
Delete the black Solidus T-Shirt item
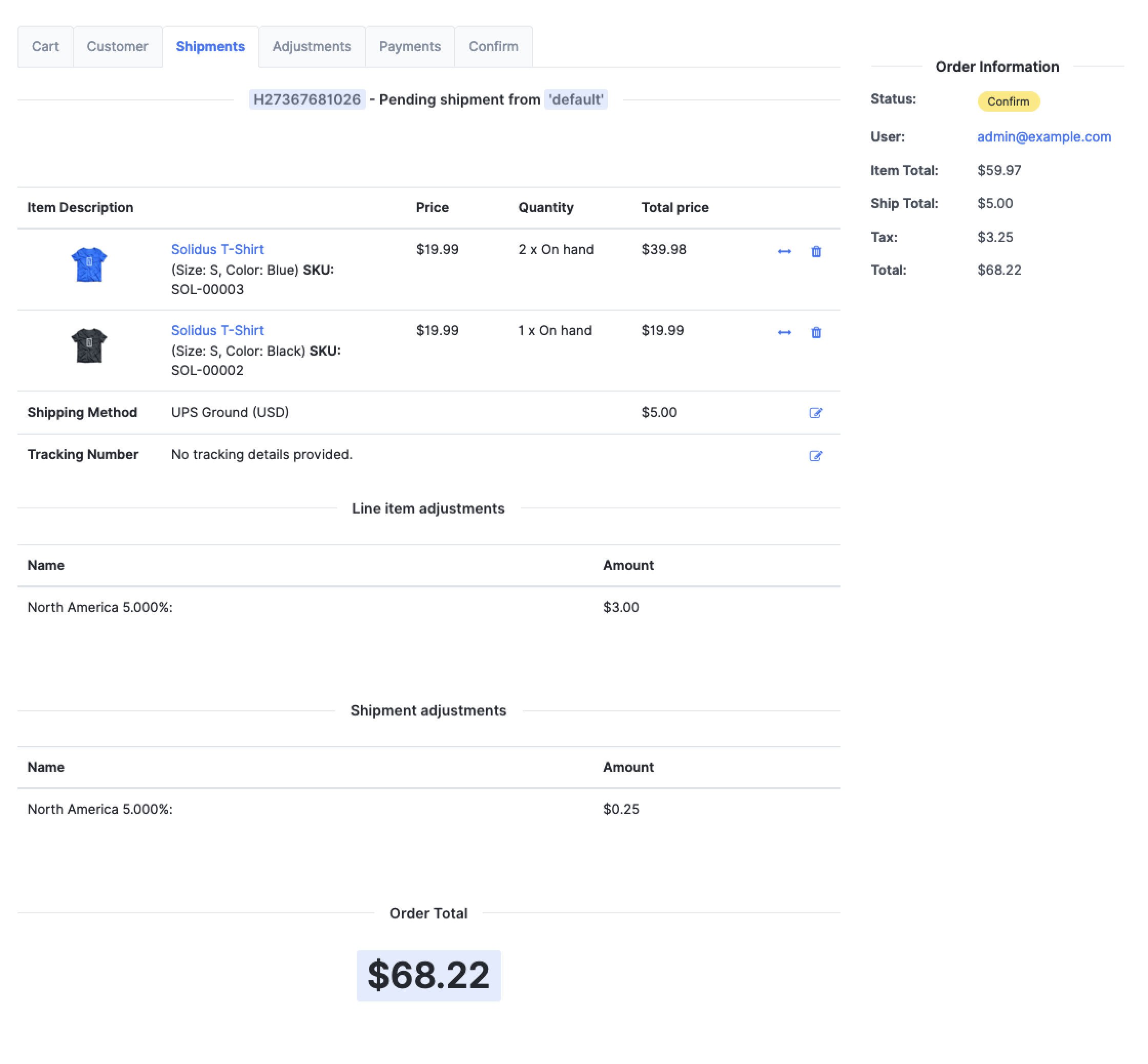pos(816,333)
